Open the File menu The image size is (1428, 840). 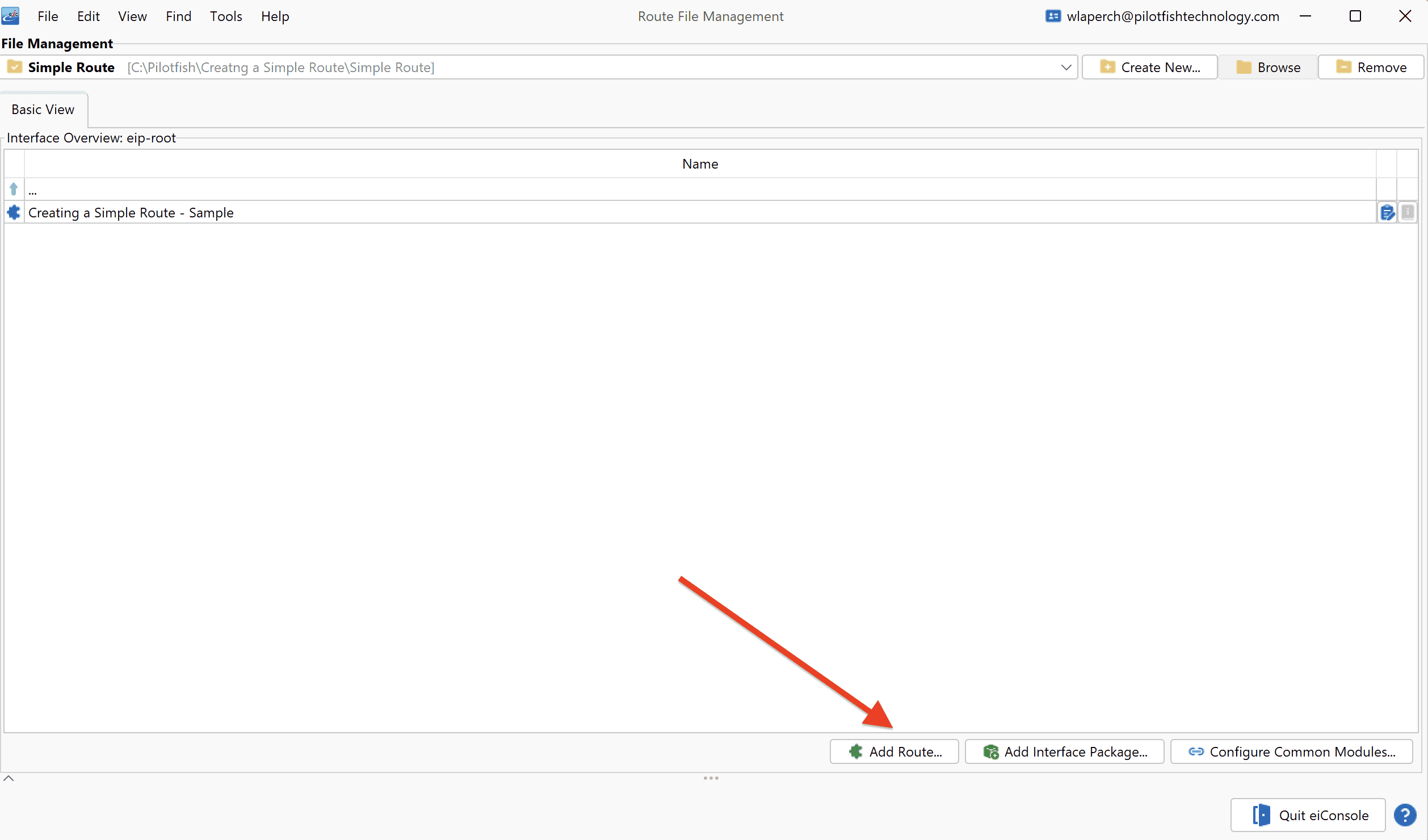tap(48, 16)
